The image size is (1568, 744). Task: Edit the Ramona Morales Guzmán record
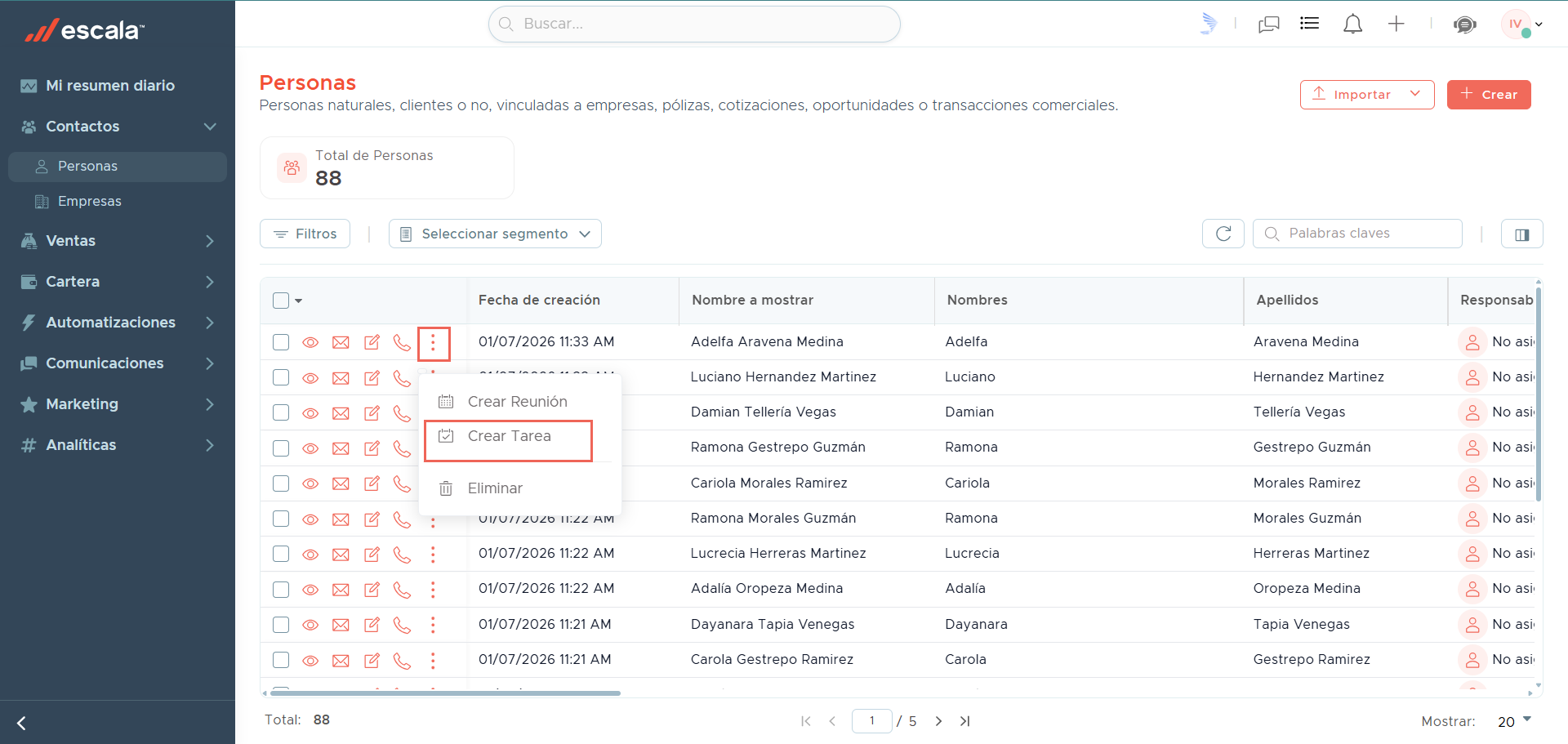(x=372, y=519)
